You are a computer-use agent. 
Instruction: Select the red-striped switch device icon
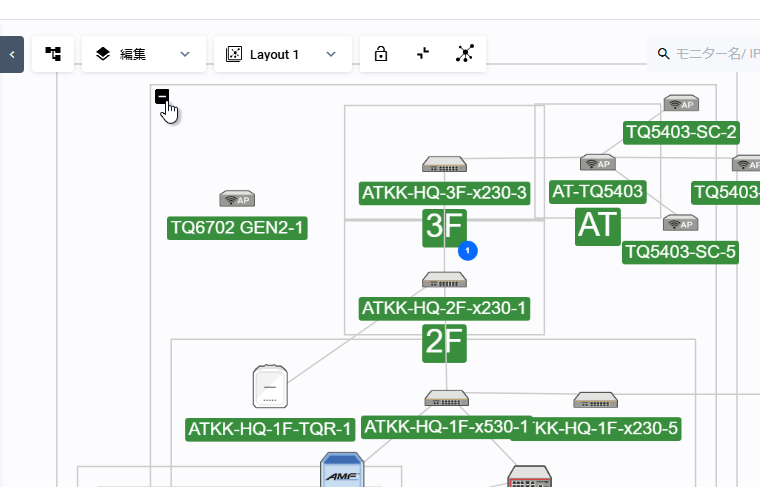[529, 476]
